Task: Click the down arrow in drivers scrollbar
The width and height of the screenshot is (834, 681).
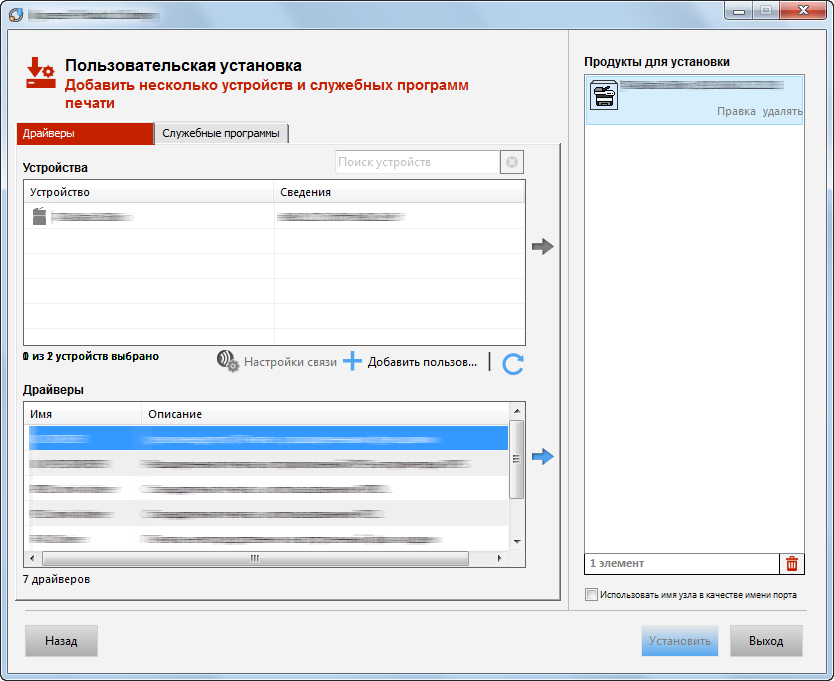Action: pos(516,542)
